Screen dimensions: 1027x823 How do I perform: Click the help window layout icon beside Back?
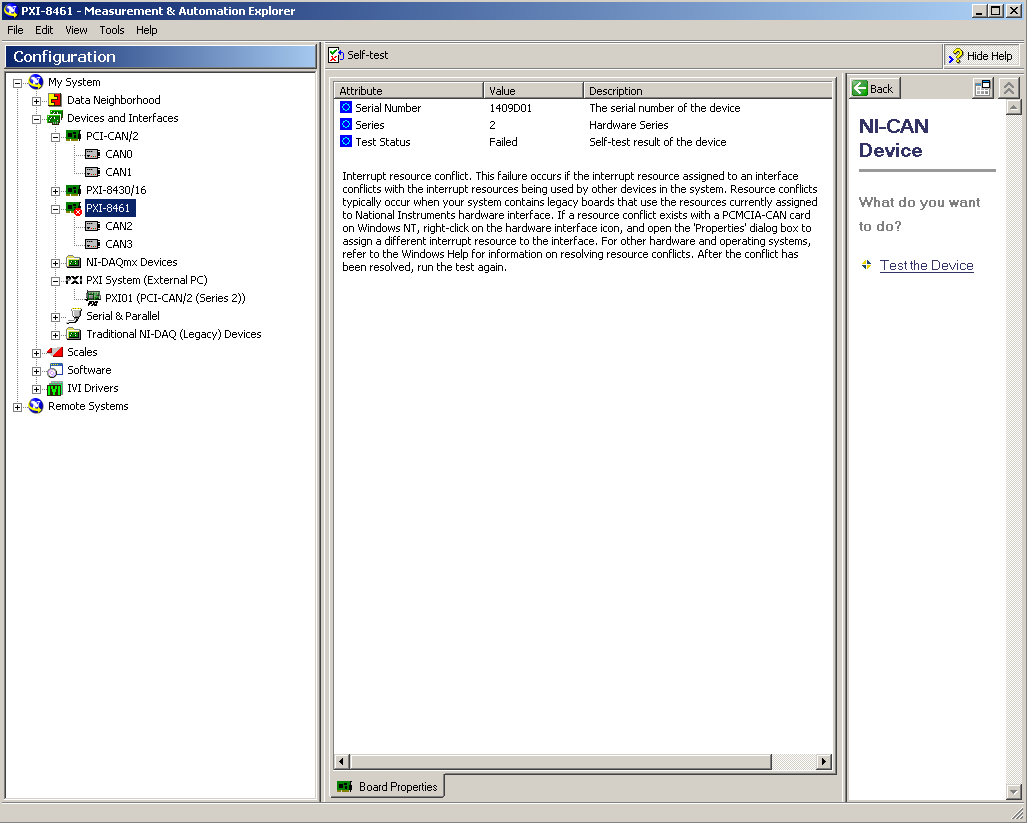pos(983,88)
